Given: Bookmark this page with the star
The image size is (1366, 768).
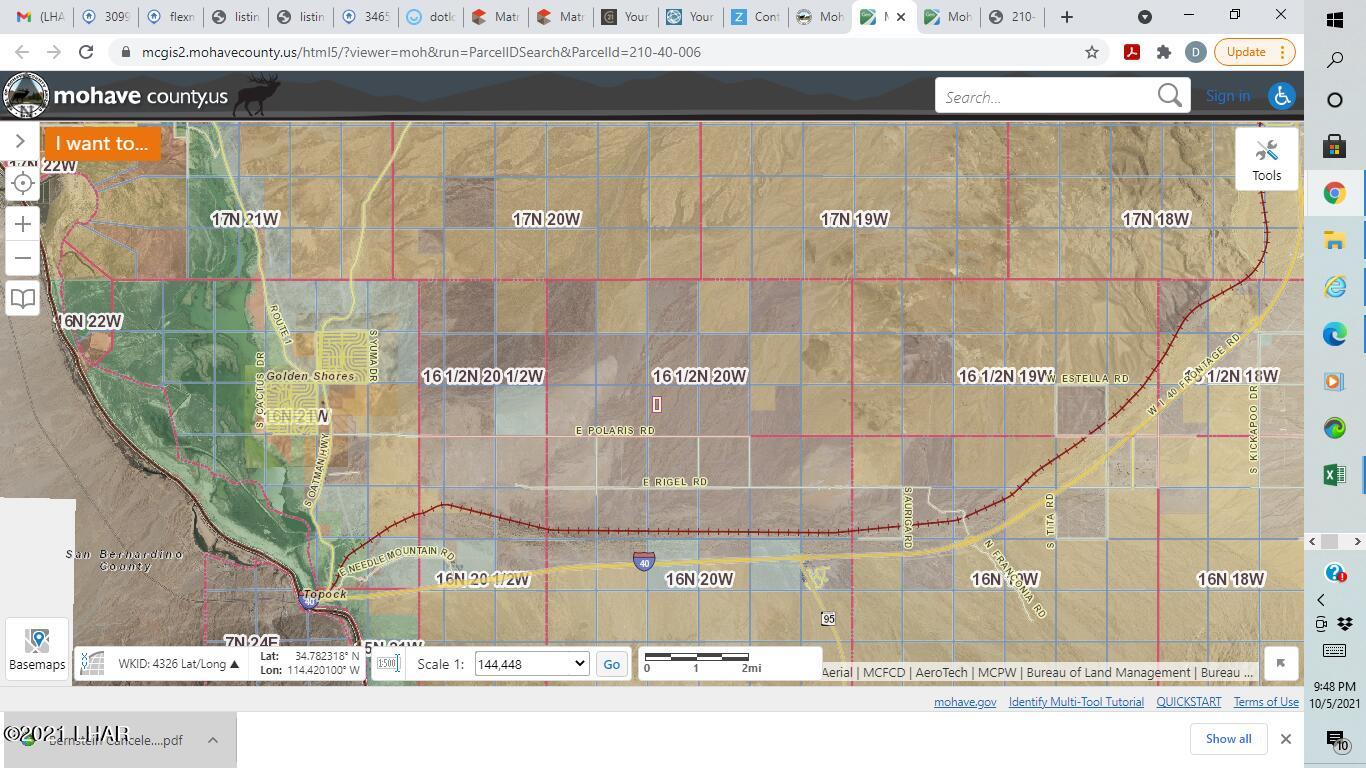Looking at the screenshot, I should click(x=1092, y=52).
